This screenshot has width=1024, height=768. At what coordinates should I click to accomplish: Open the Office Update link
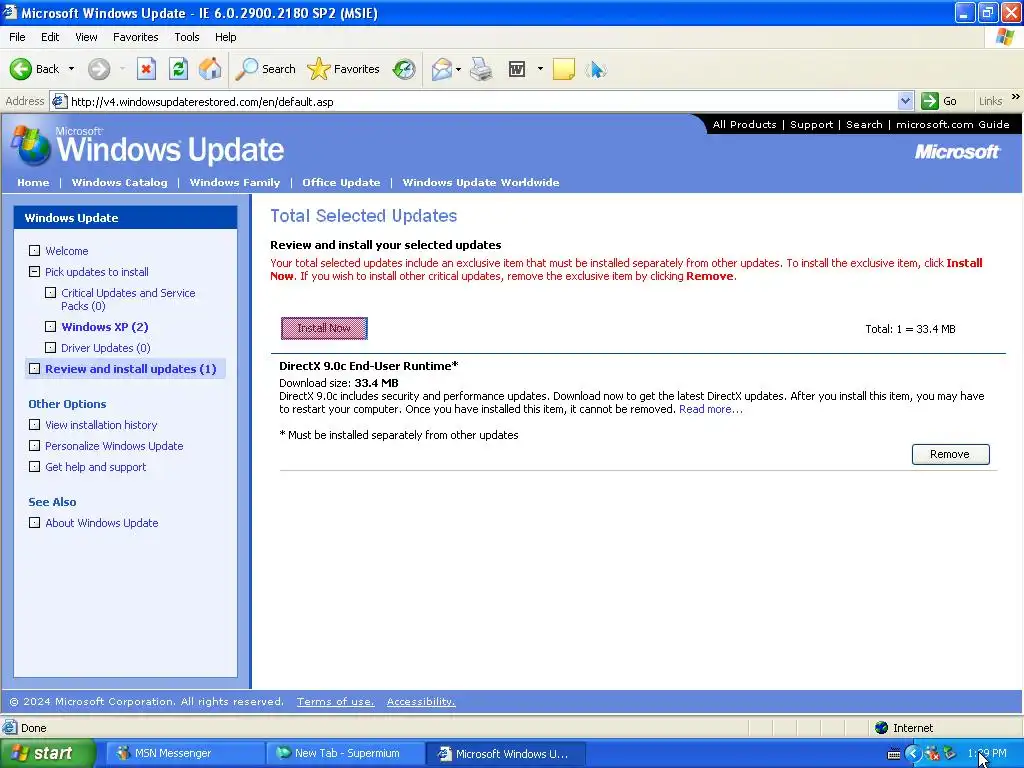(x=341, y=182)
